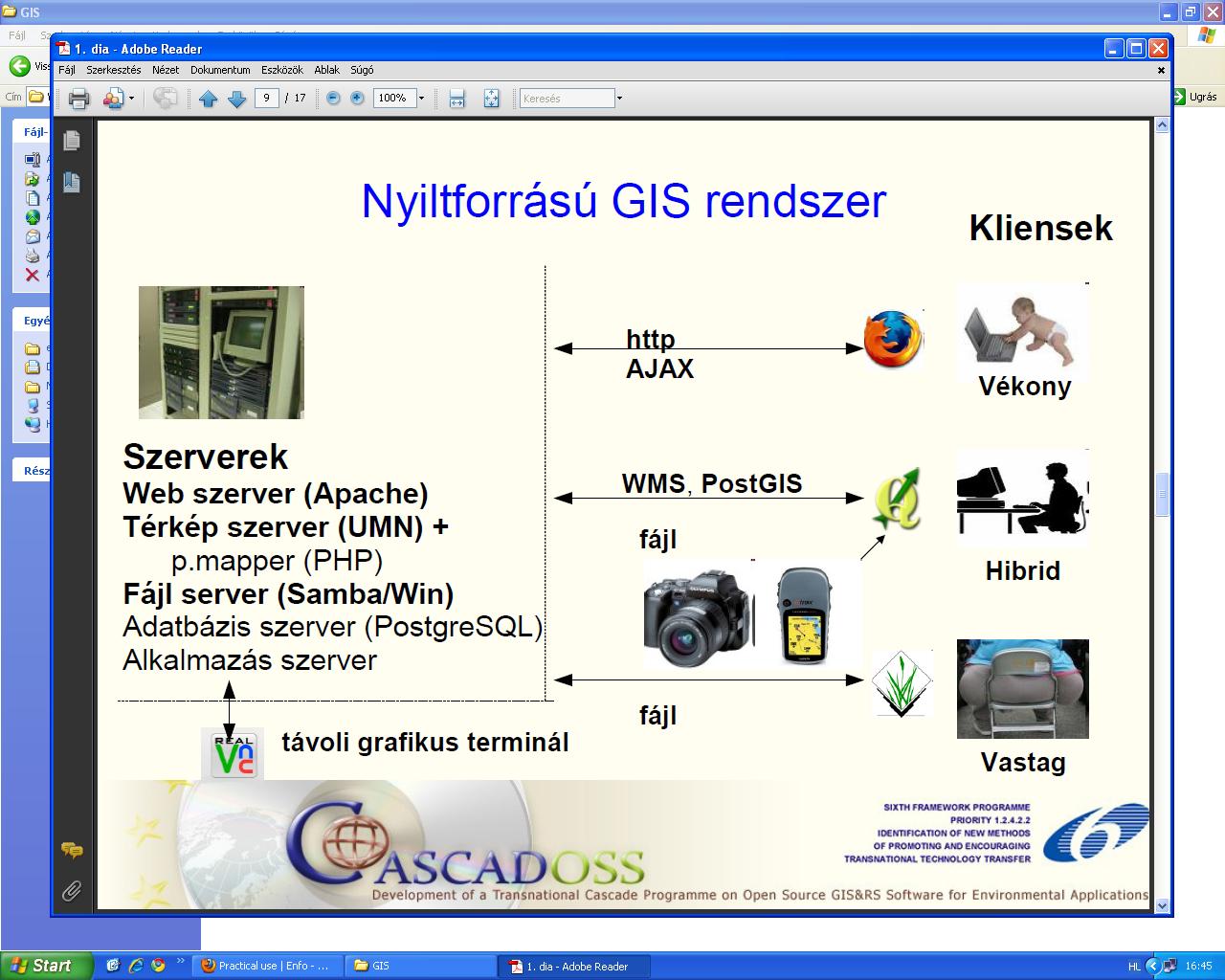Open dropdown arrow beside the collaboration icon

pos(131,99)
